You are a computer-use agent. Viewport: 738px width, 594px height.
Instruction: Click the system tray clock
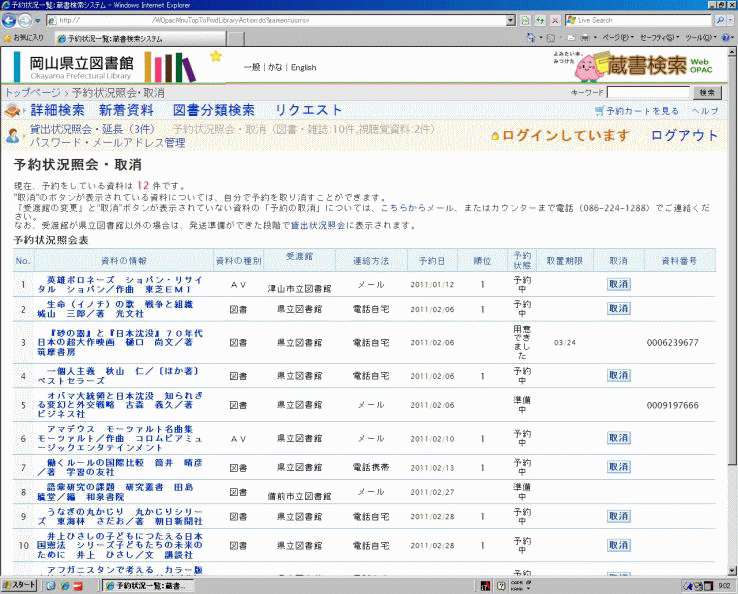tap(724, 586)
